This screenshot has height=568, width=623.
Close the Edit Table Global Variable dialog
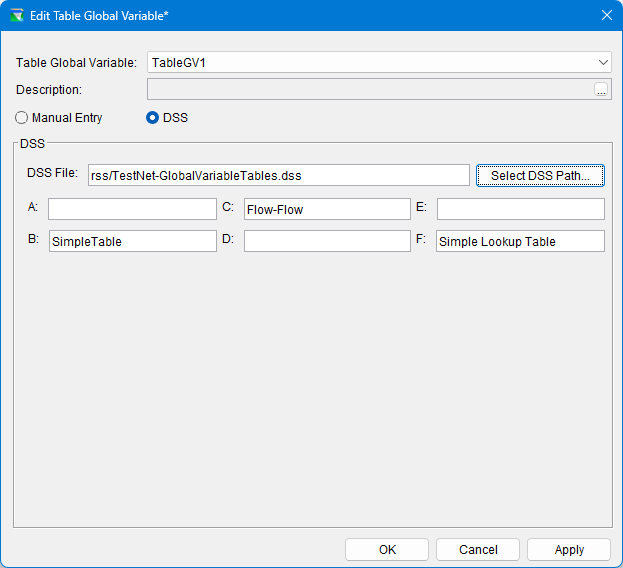(x=606, y=15)
